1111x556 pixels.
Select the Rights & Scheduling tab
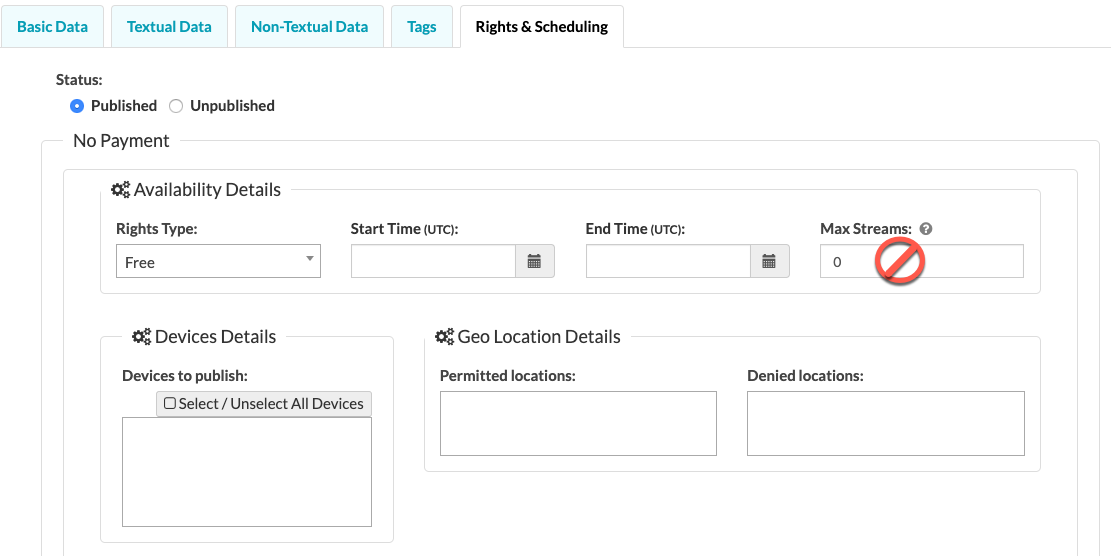pyautogui.click(x=542, y=27)
